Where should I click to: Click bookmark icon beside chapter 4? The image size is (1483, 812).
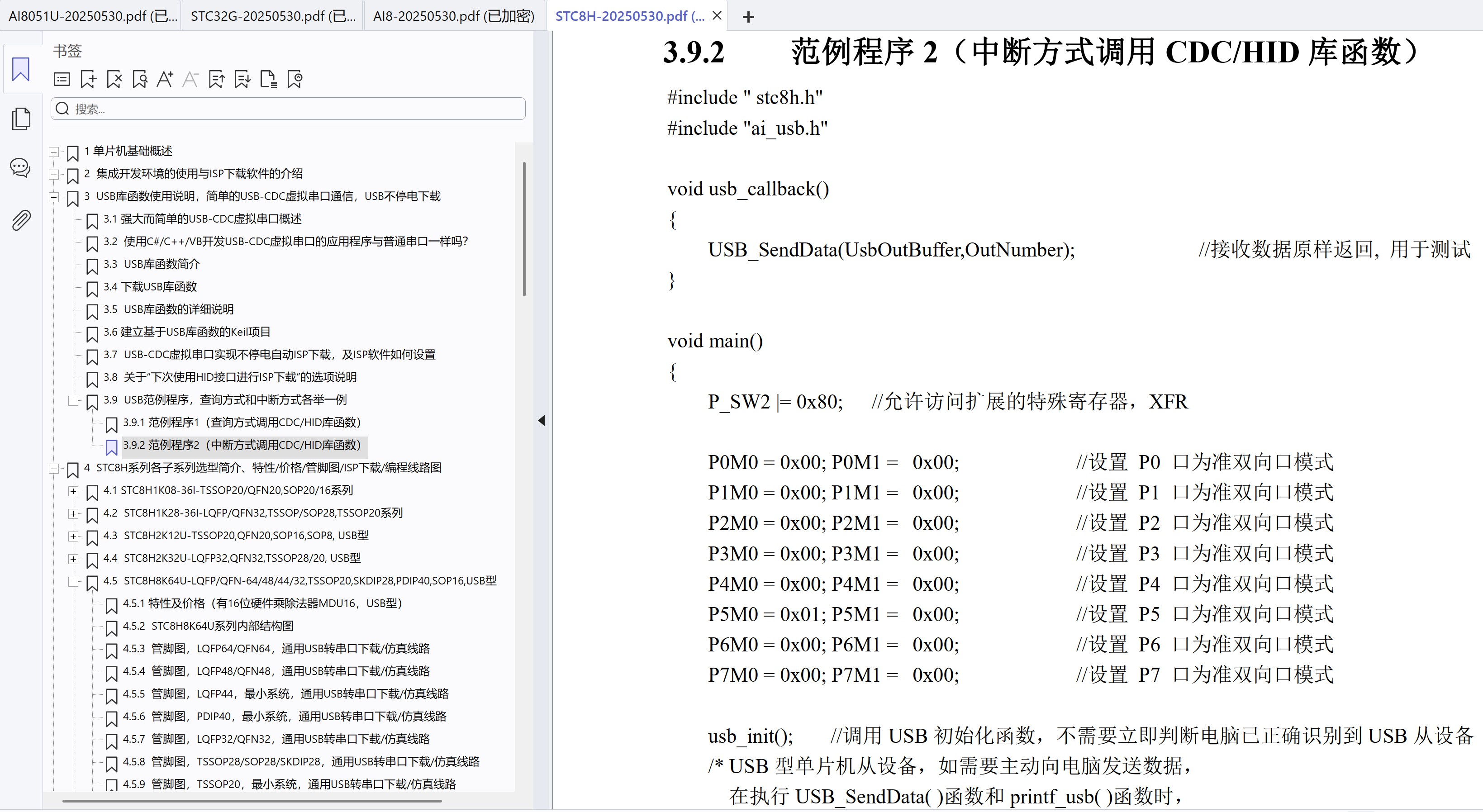[72, 470]
